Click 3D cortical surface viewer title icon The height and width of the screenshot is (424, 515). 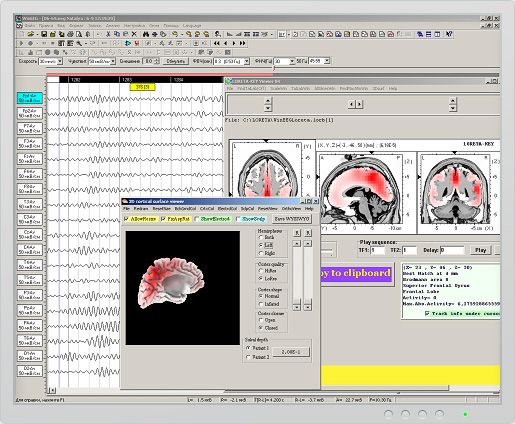point(125,201)
